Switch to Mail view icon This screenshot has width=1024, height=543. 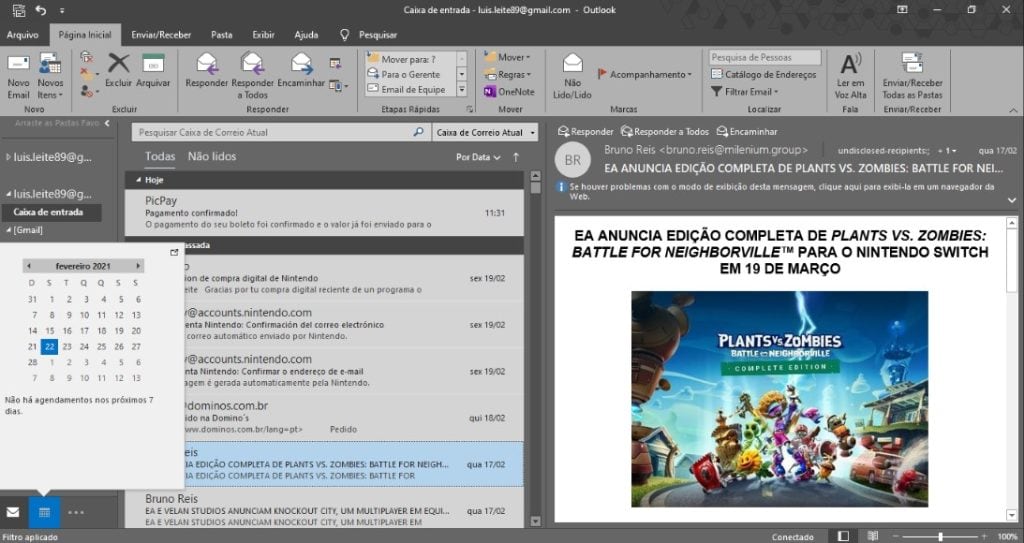click(13, 512)
